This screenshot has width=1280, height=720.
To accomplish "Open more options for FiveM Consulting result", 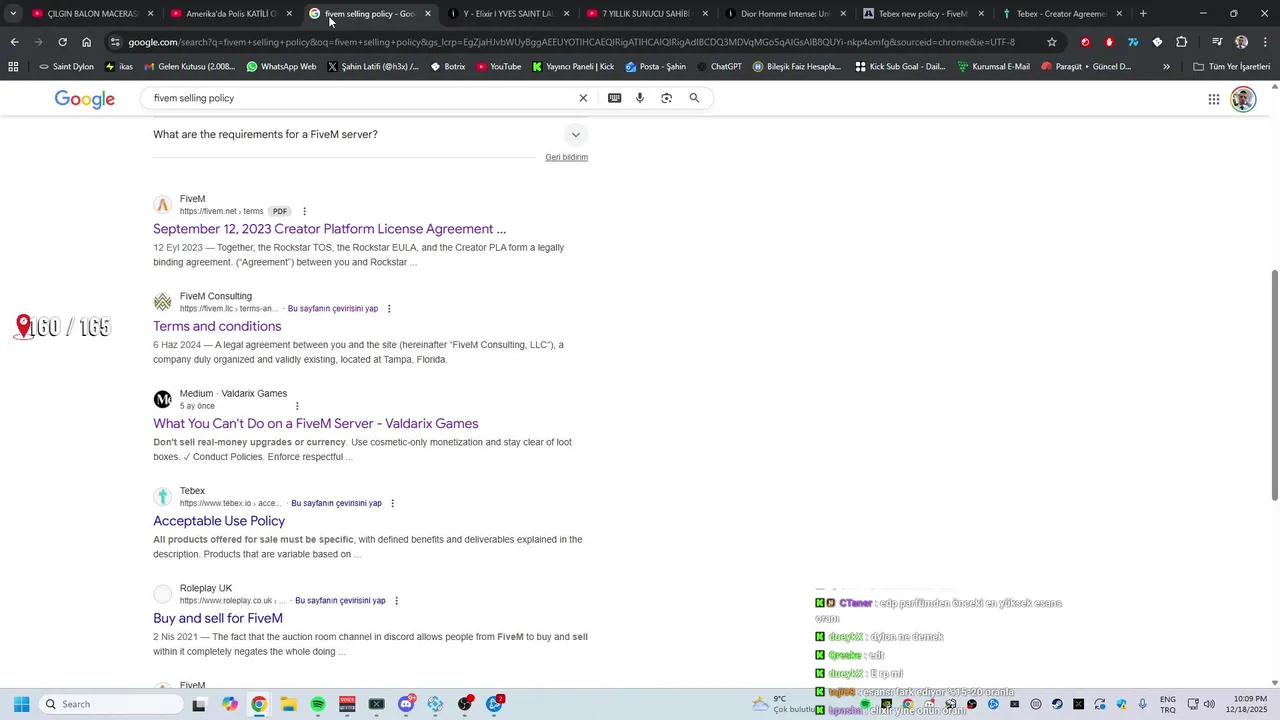I will [x=389, y=309].
